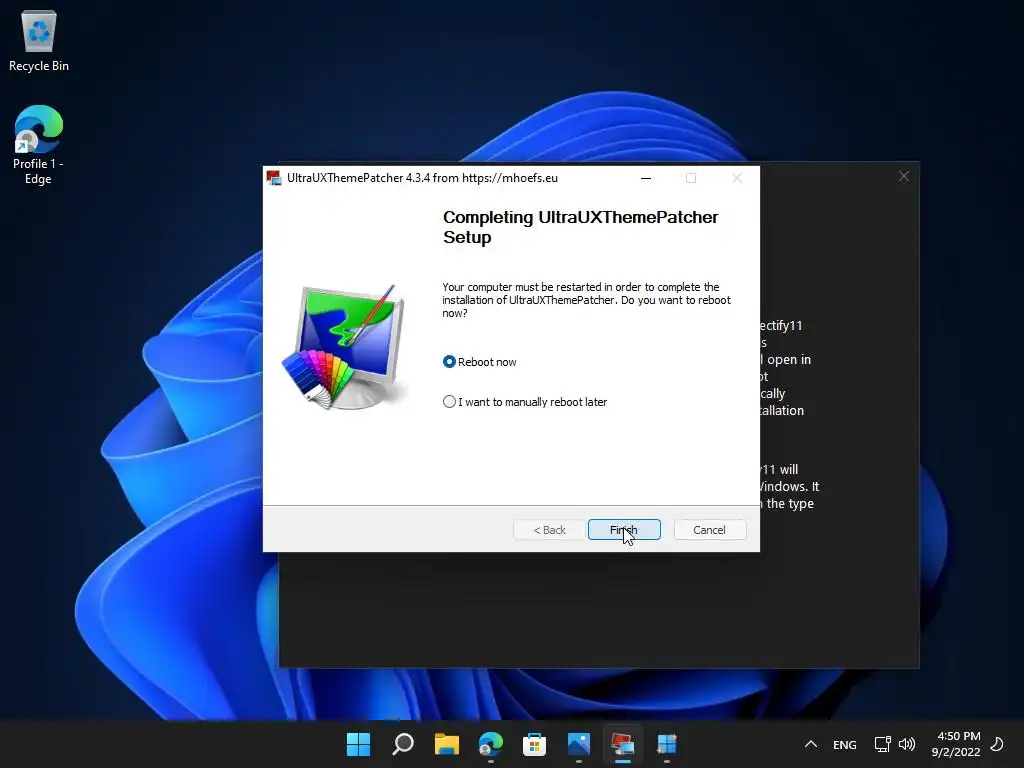The height and width of the screenshot is (768, 1024).
Task: Open the Photos app on taskbar
Action: click(x=579, y=744)
